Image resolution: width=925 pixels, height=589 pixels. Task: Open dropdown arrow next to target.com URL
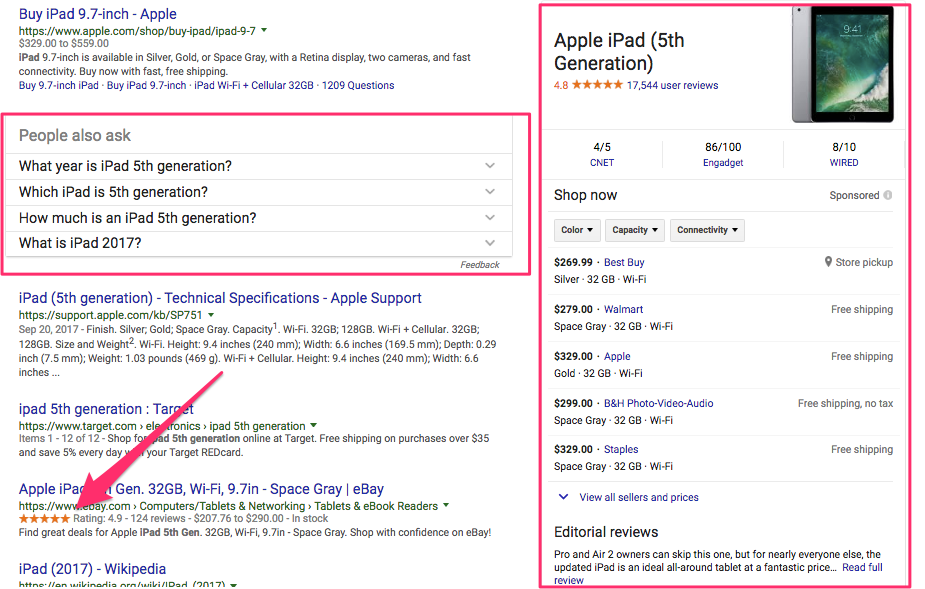[x=314, y=426]
